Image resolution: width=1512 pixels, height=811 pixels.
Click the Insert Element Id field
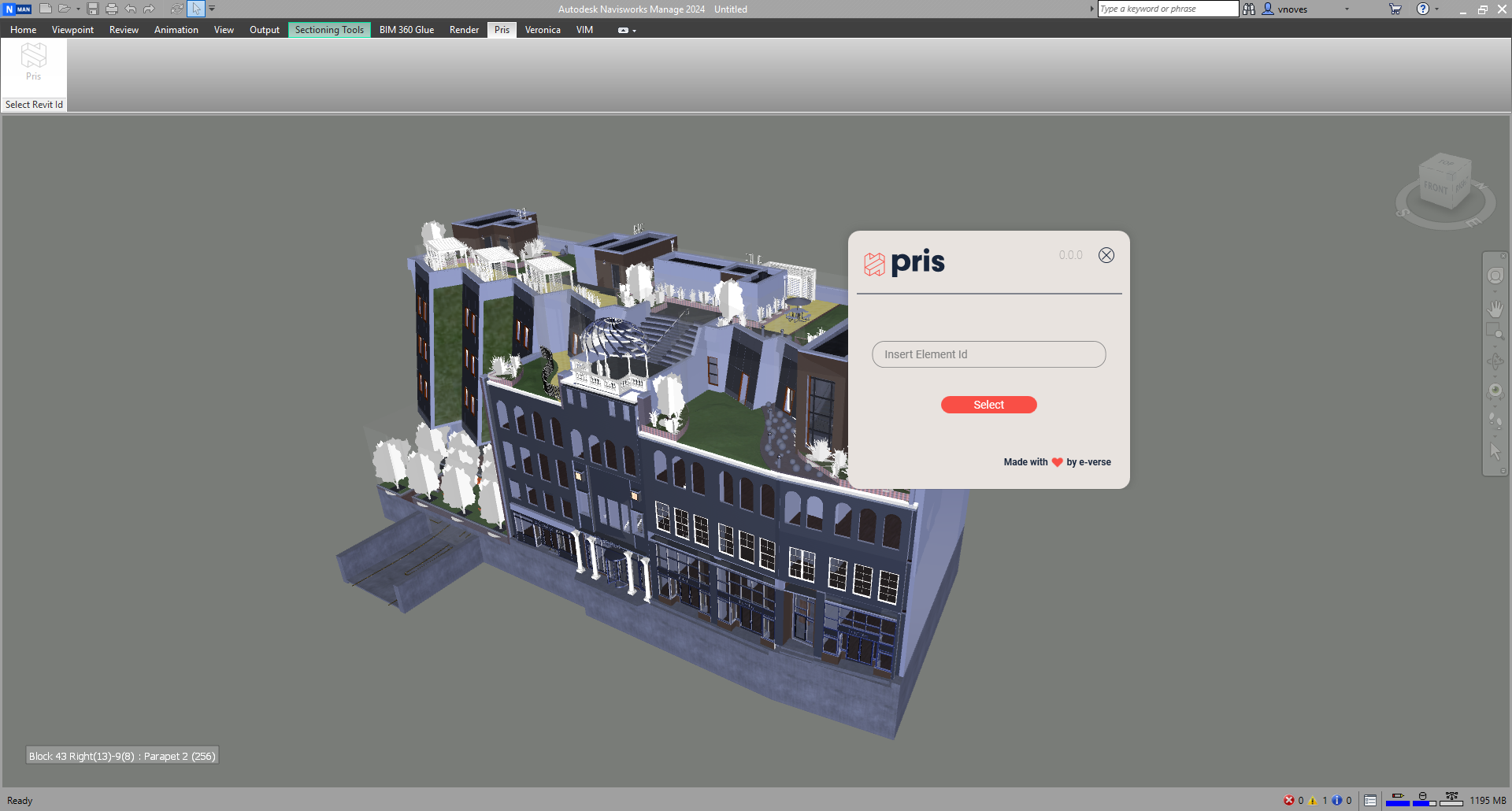click(x=988, y=354)
